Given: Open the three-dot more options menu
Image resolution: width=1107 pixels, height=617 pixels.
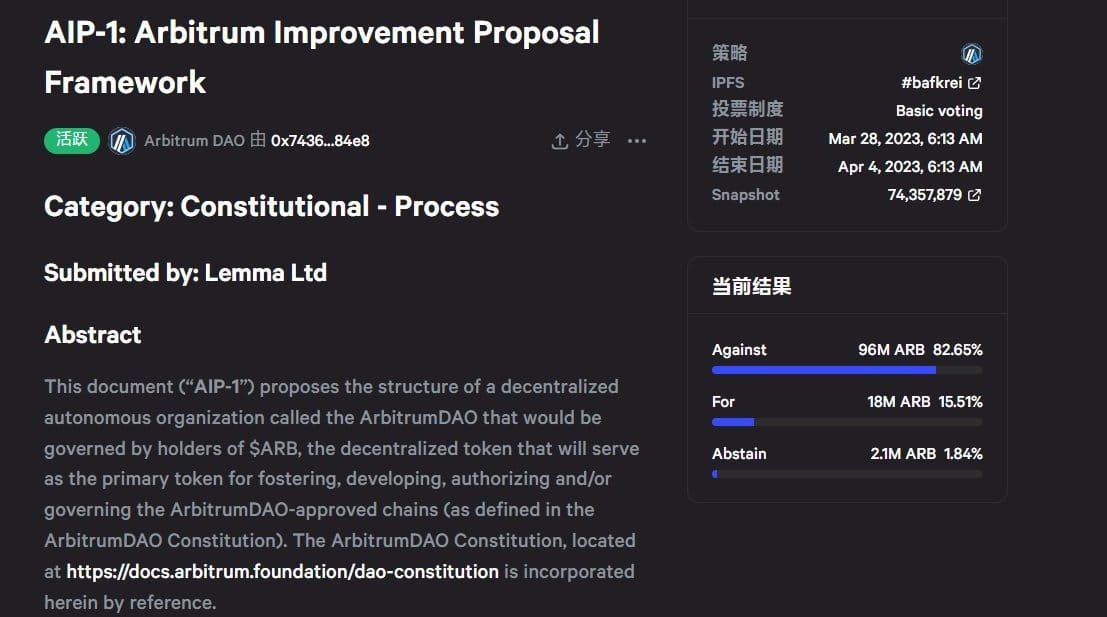Looking at the screenshot, I should tap(637, 141).
